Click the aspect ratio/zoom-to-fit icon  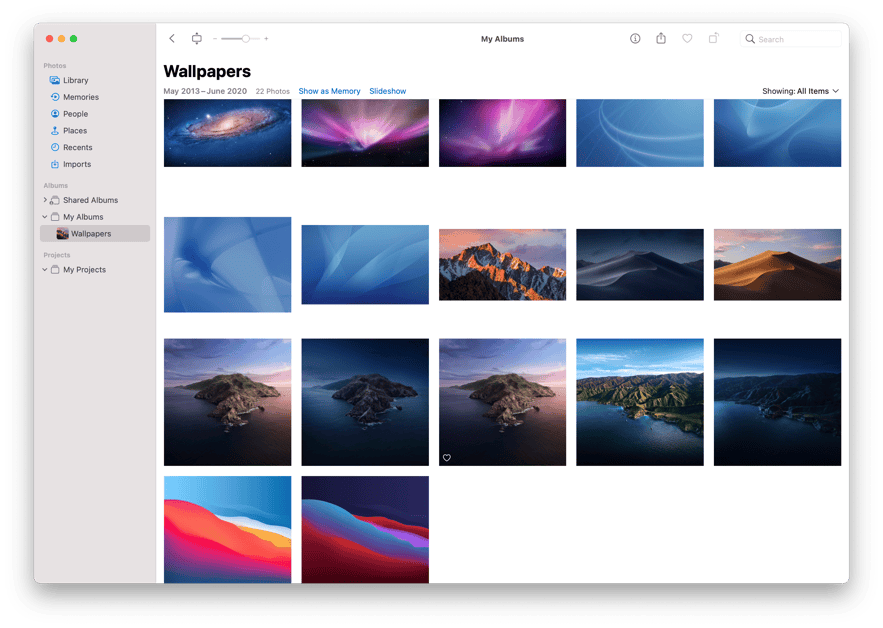(x=197, y=39)
